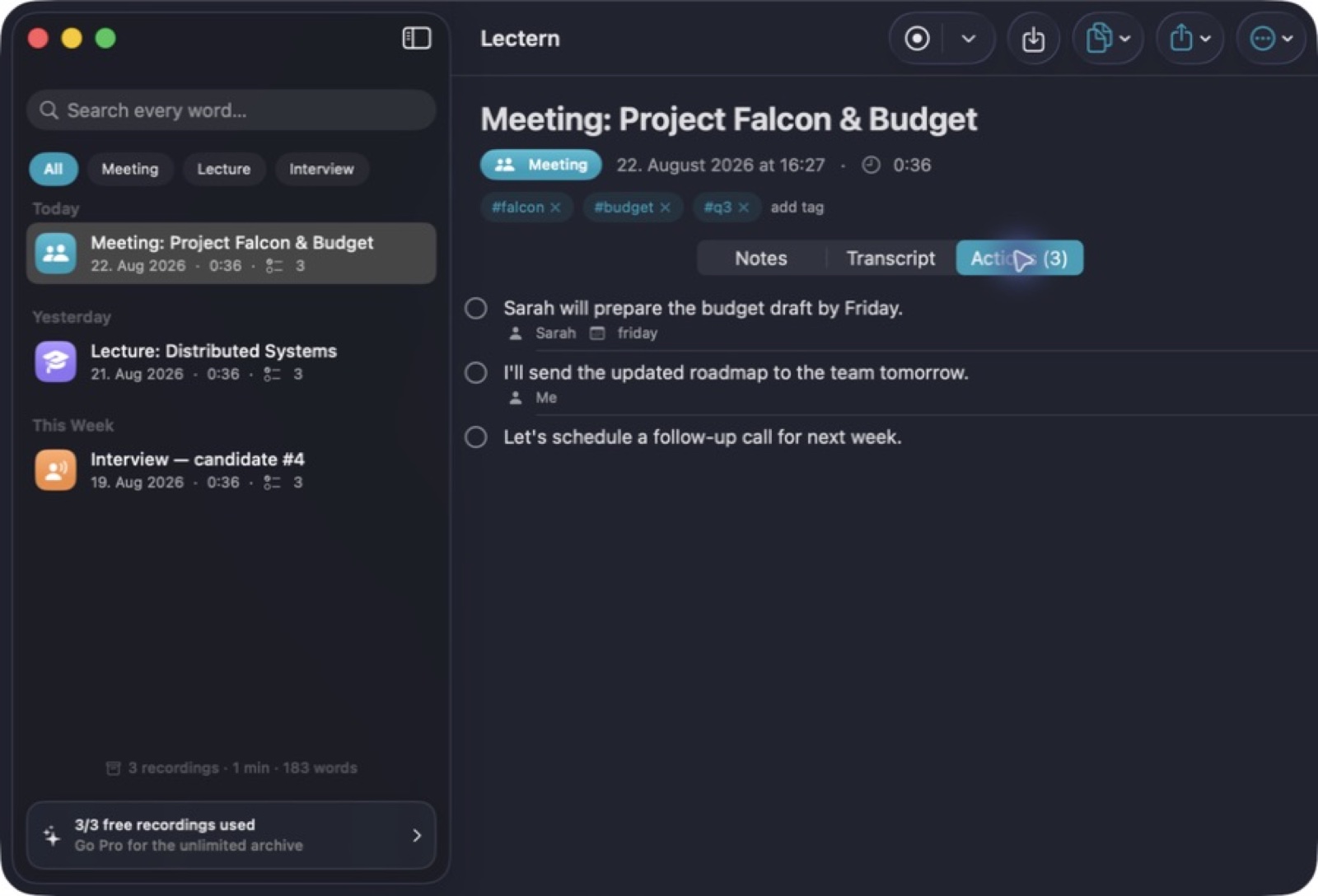
Task: Click the action count icon on Distributed Systems row
Action: coord(272,375)
